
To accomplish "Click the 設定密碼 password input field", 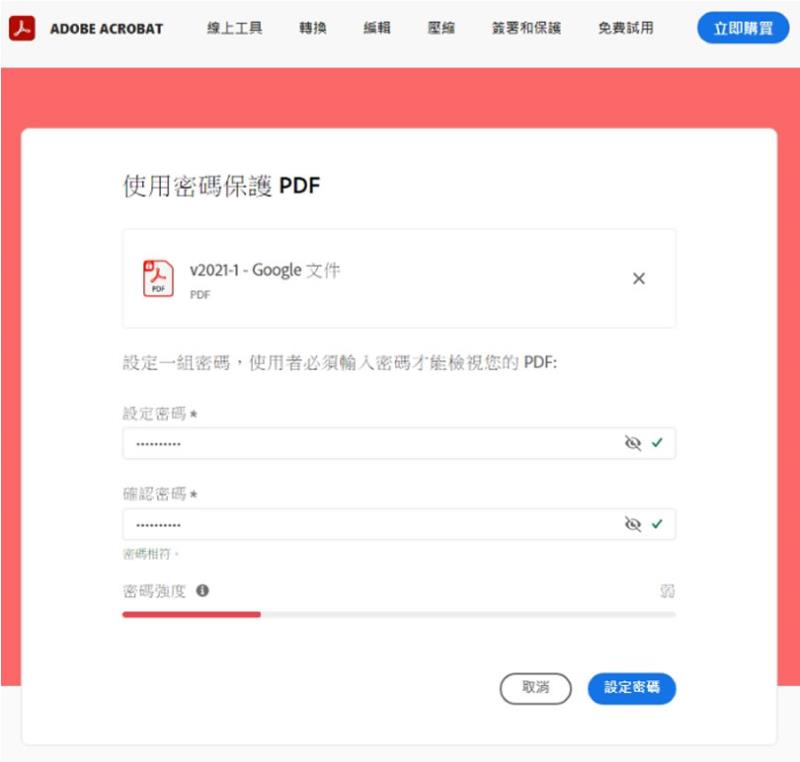I will (x=399, y=443).
